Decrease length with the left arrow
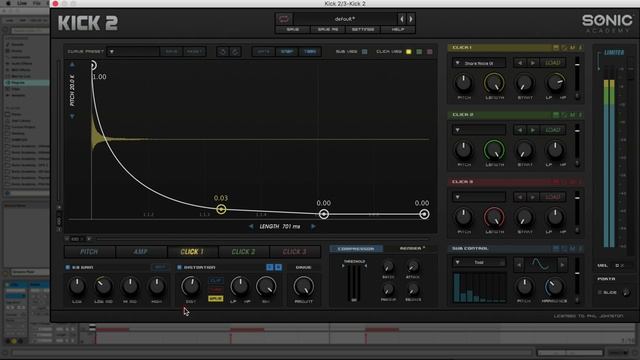Screen dimensions: 640x360 tap(251, 226)
